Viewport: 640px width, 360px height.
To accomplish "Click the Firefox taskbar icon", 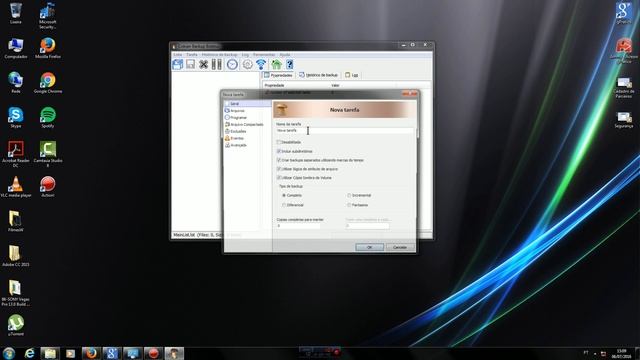I will click(91, 353).
